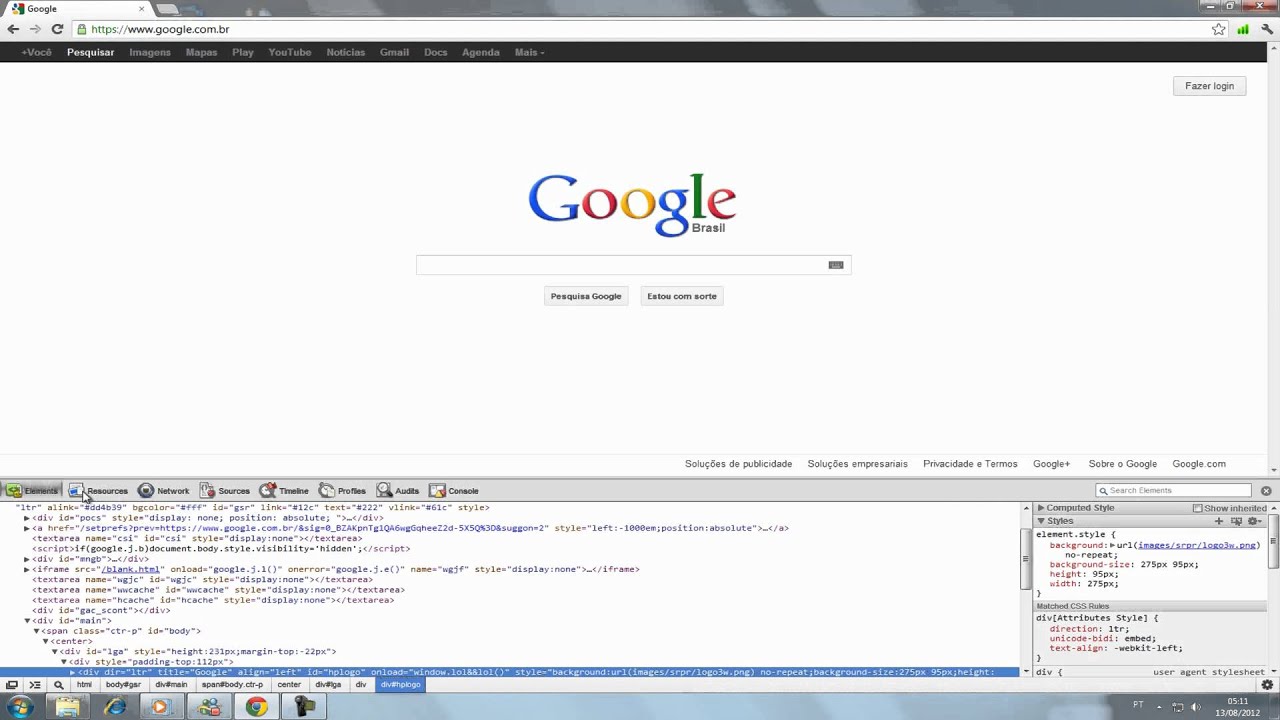Collapse the Styles section

[1041, 521]
